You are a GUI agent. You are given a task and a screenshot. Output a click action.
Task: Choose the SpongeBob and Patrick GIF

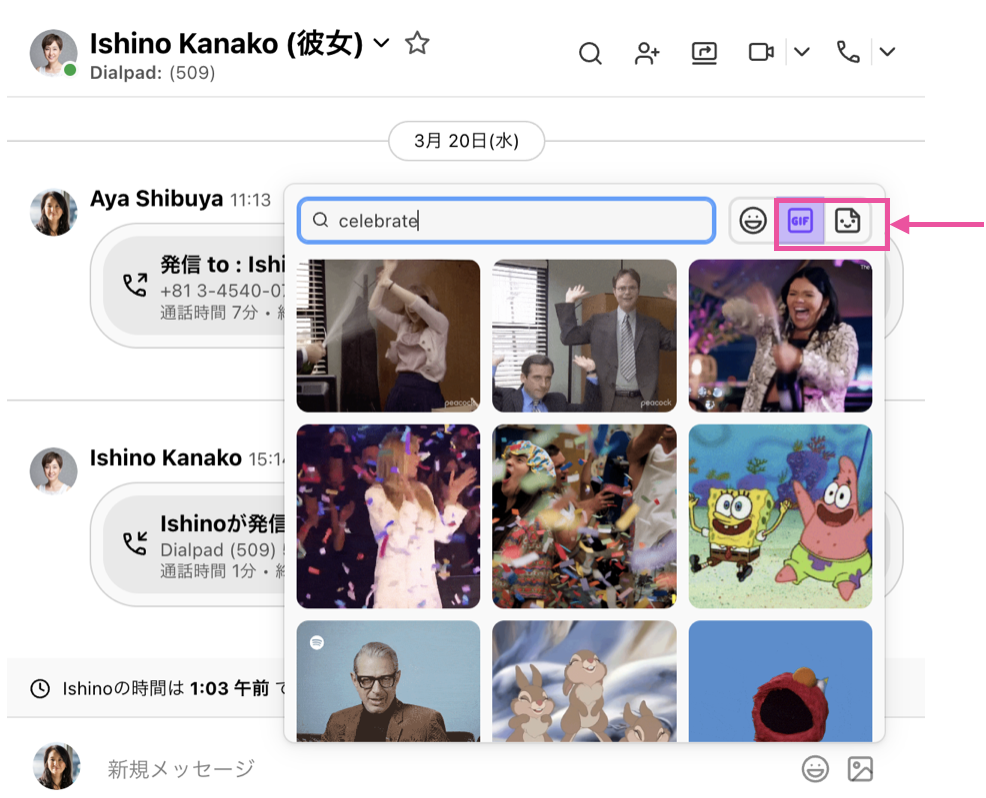[780, 516]
